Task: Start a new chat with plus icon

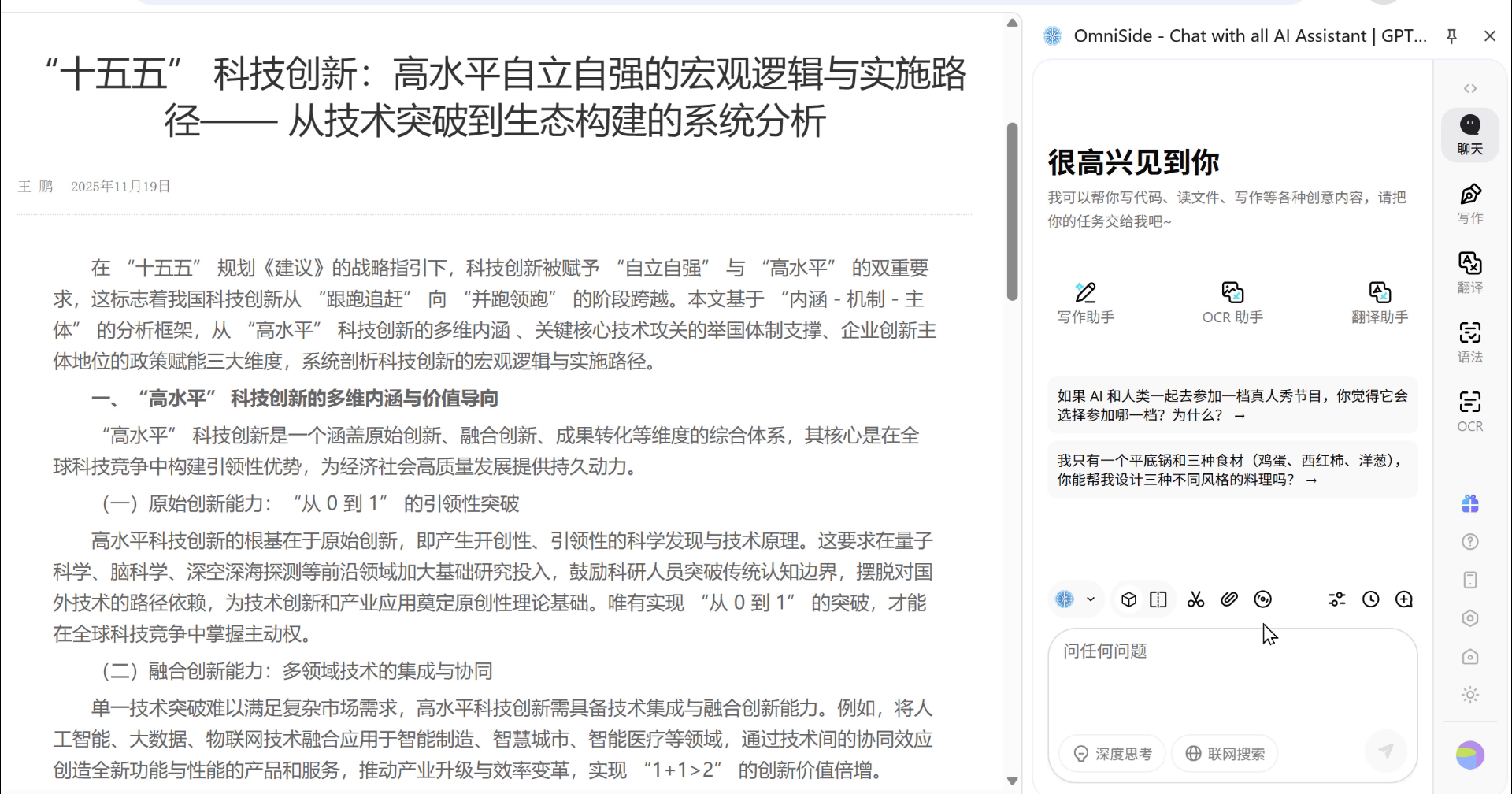Action: click(1403, 599)
